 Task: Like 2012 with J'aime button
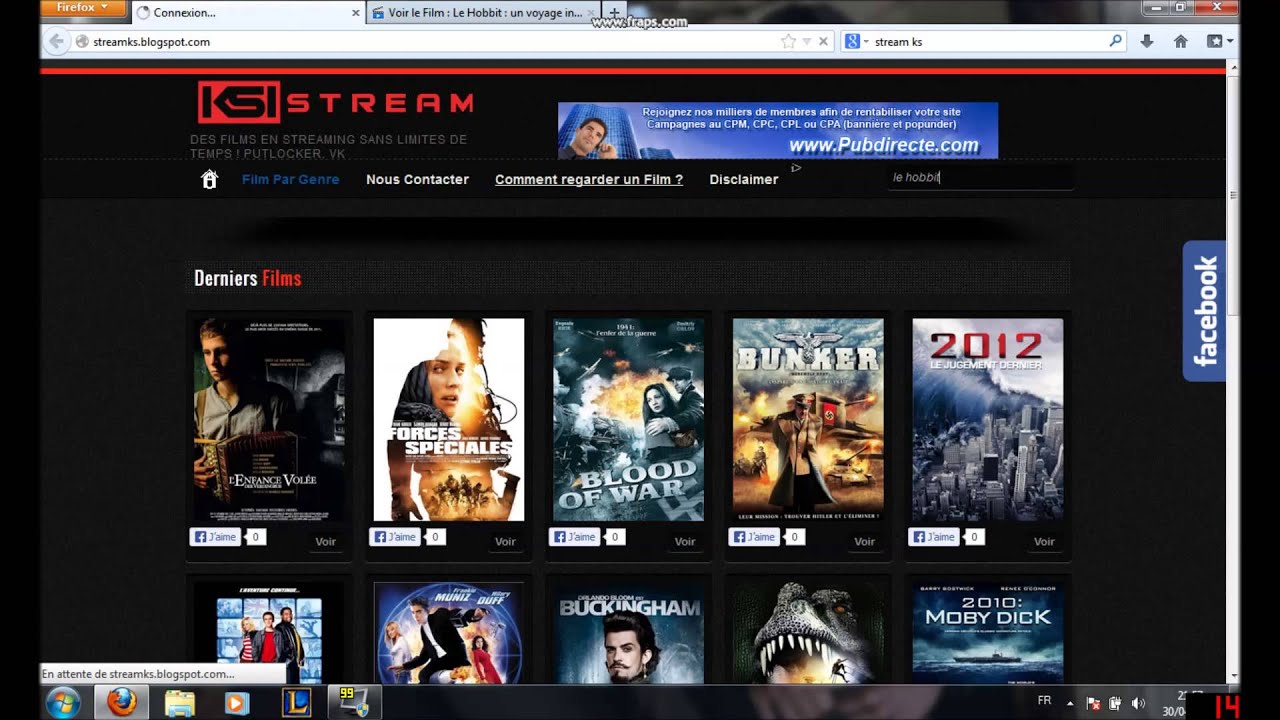[x=934, y=537]
